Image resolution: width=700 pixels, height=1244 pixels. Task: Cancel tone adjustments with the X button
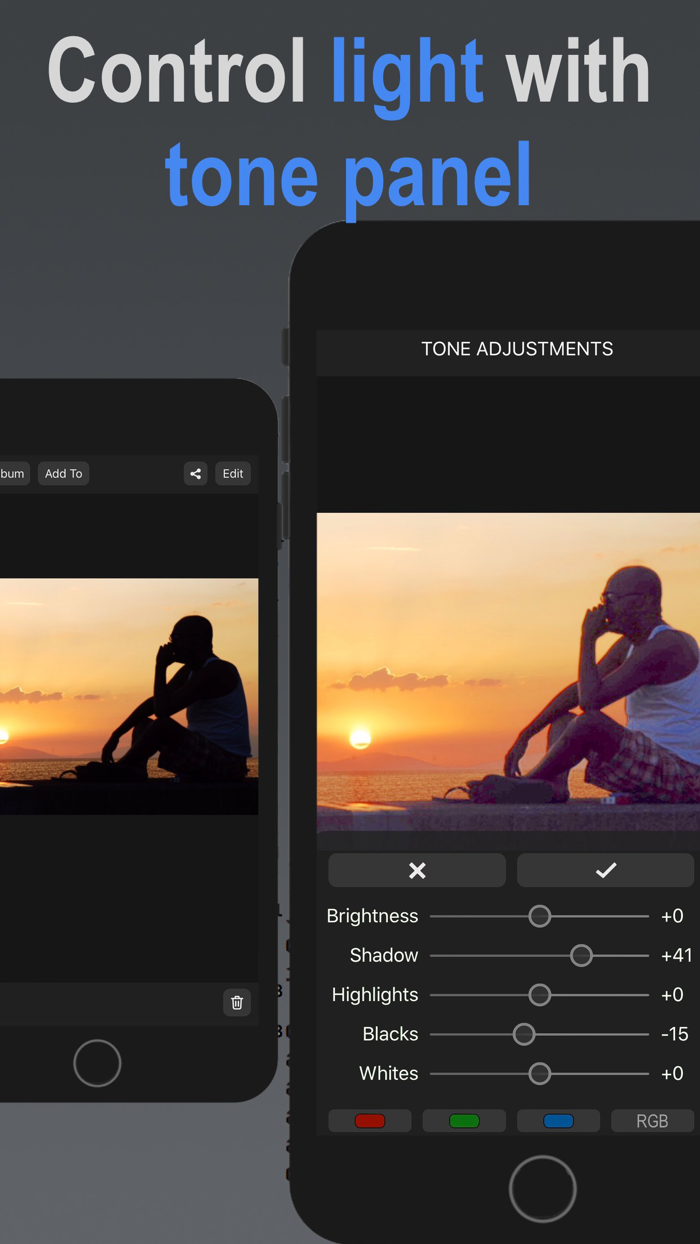[x=417, y=871]
